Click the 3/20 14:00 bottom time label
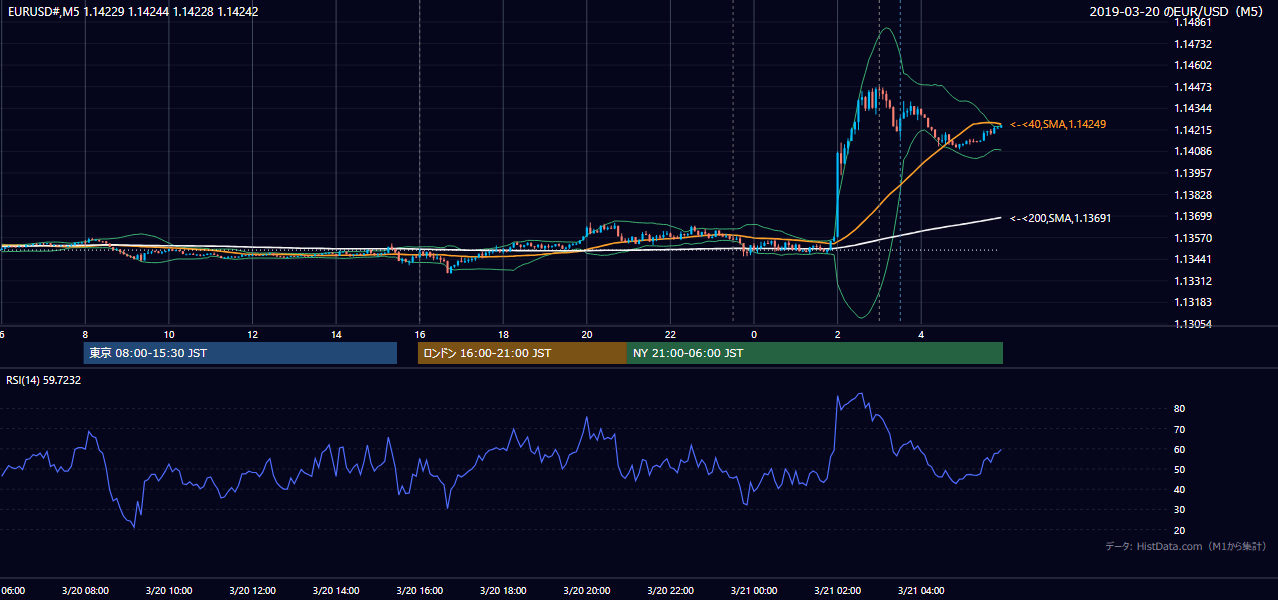 pos(336,591)
